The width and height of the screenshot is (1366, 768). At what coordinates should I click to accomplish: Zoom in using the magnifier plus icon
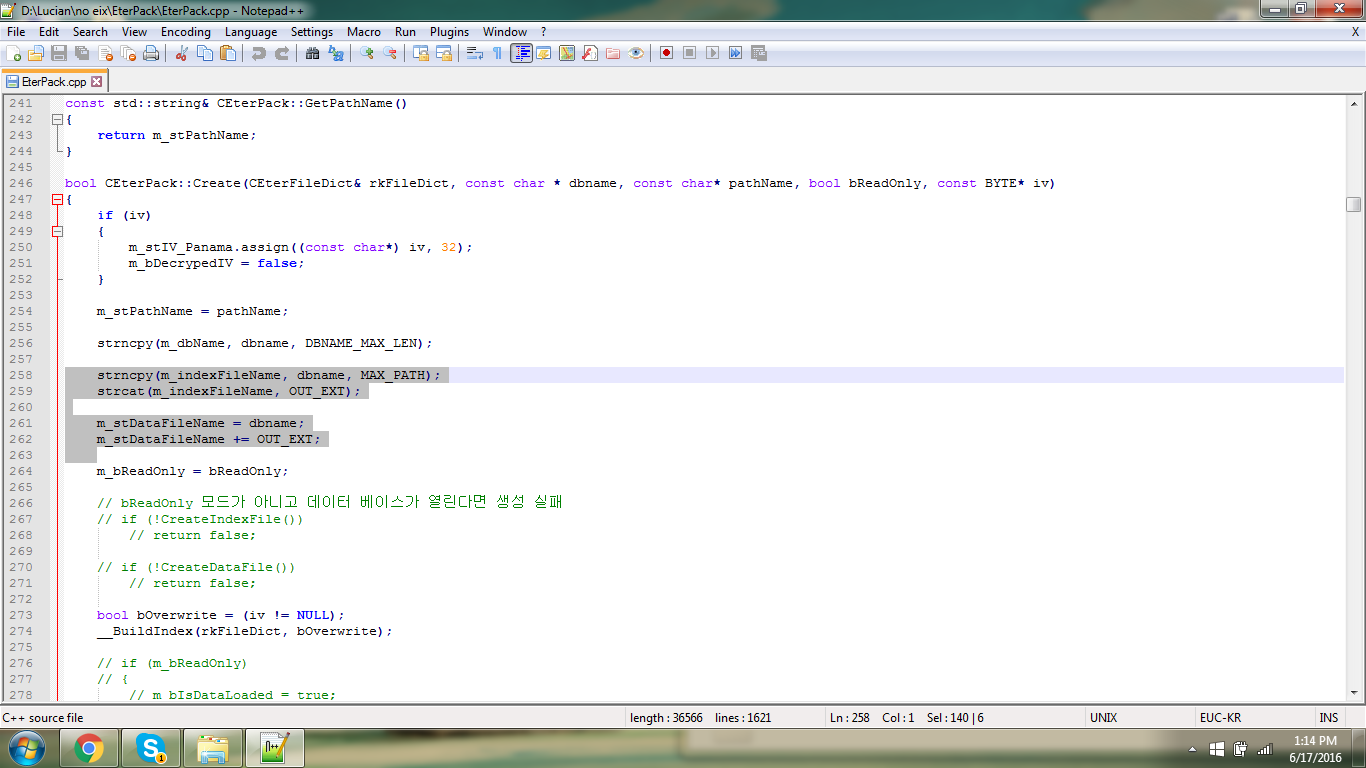tap(367, 53)
